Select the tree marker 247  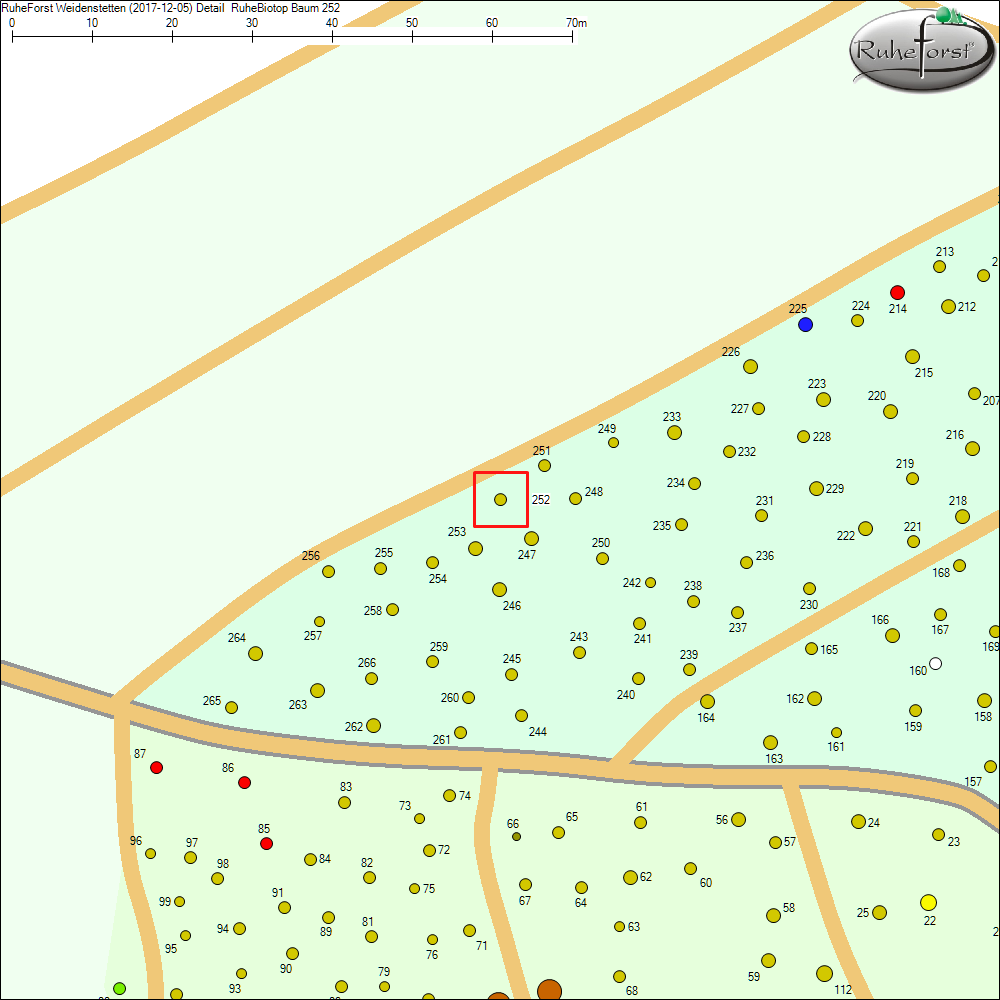[x=531, y=538]
